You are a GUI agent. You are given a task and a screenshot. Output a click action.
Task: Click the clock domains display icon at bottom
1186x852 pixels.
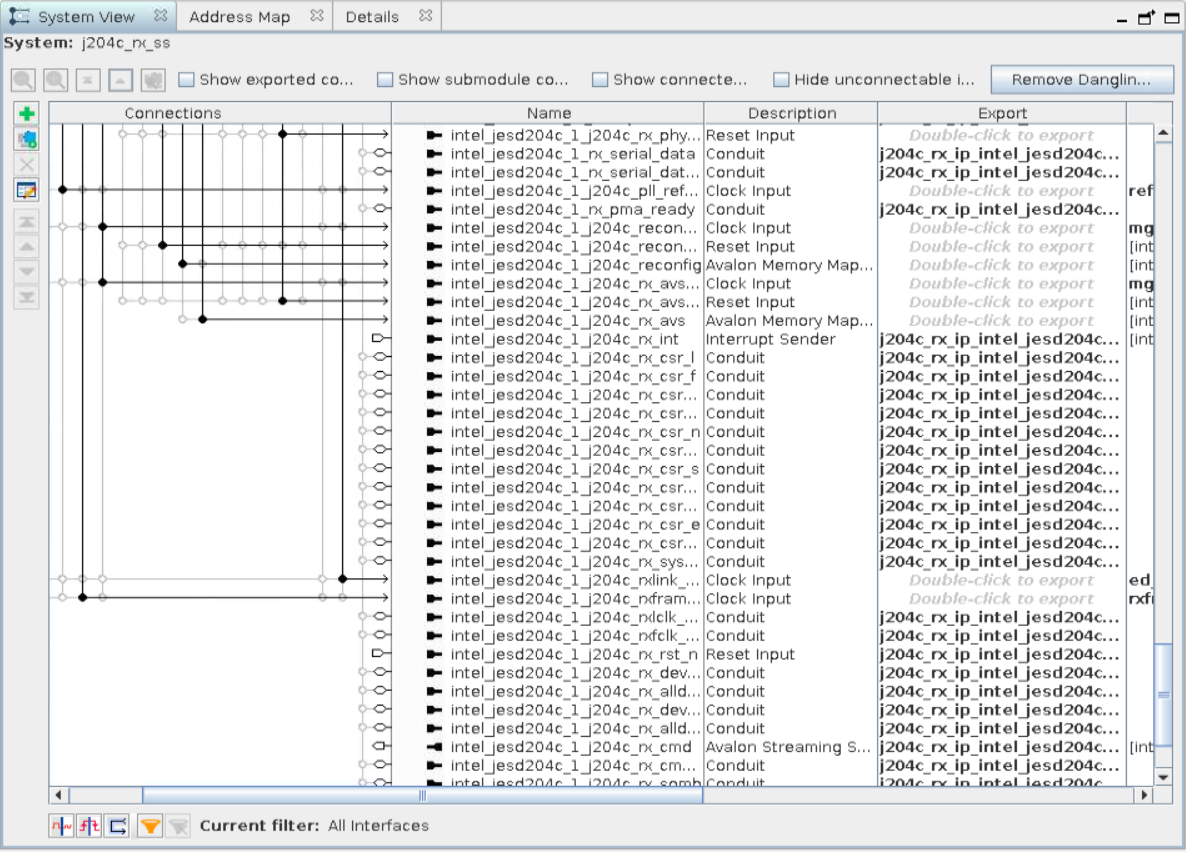click(x=62, y=826)
